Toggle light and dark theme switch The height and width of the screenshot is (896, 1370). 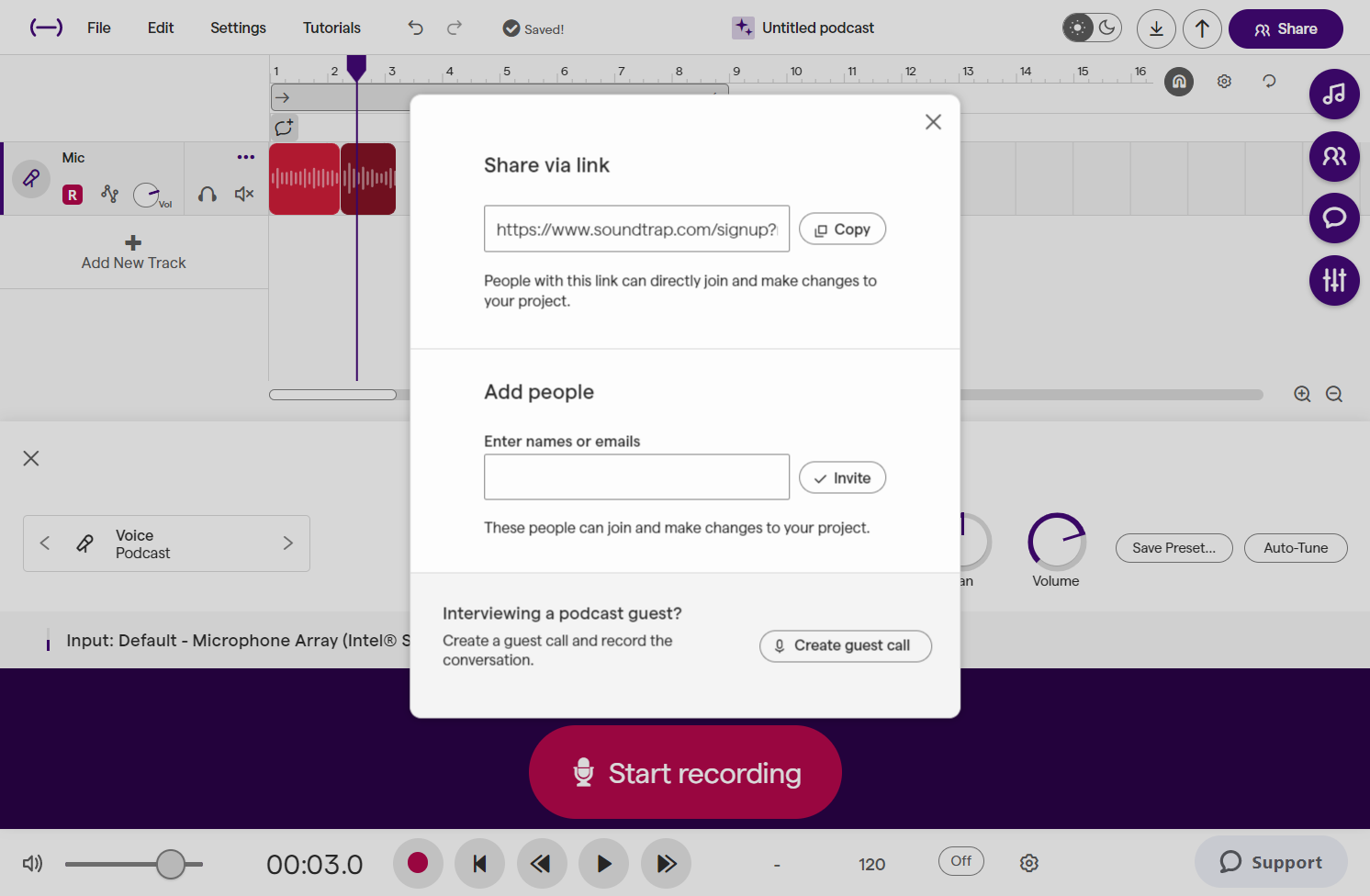(1092, 28)
